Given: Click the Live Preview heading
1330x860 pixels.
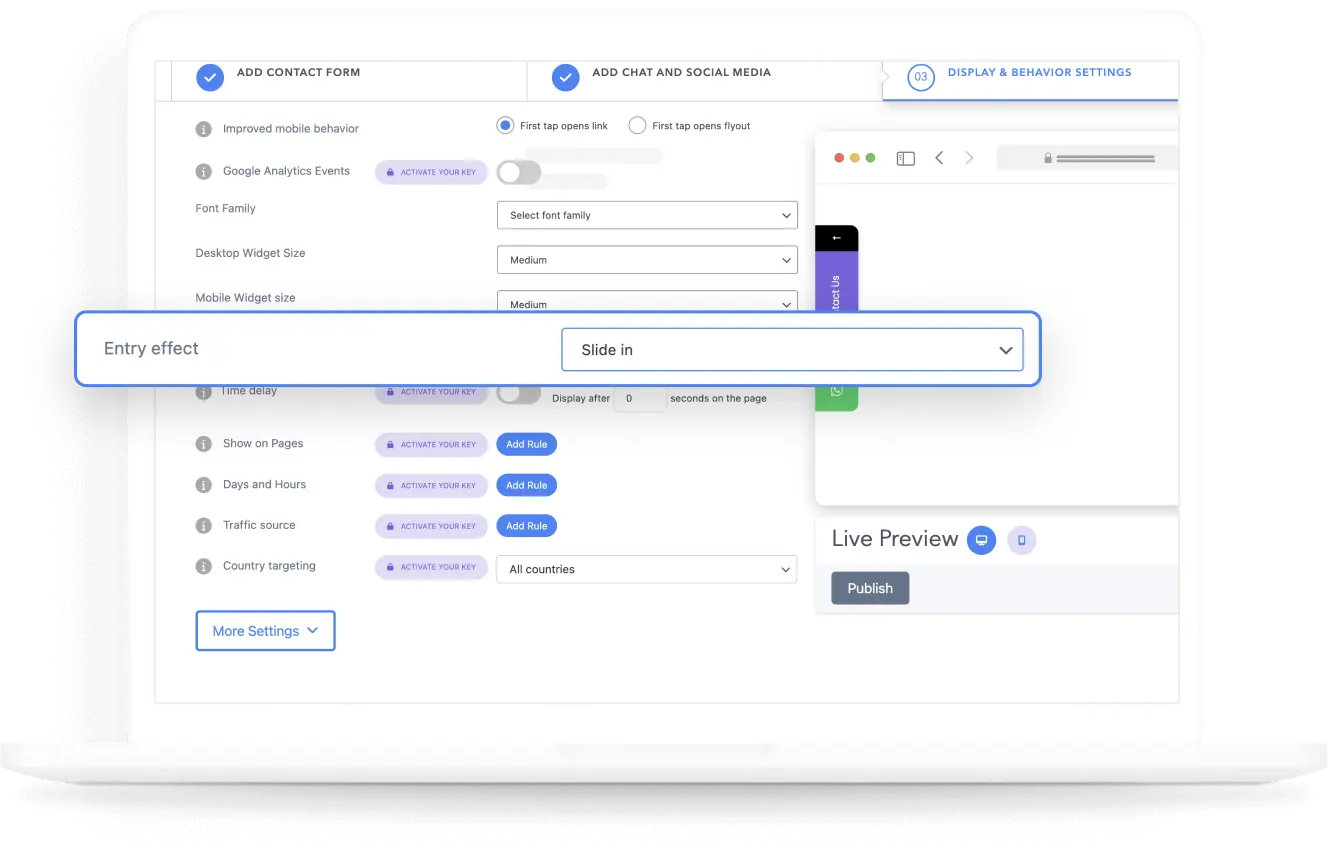Looking at the screenshot, I should coord(895,539).
